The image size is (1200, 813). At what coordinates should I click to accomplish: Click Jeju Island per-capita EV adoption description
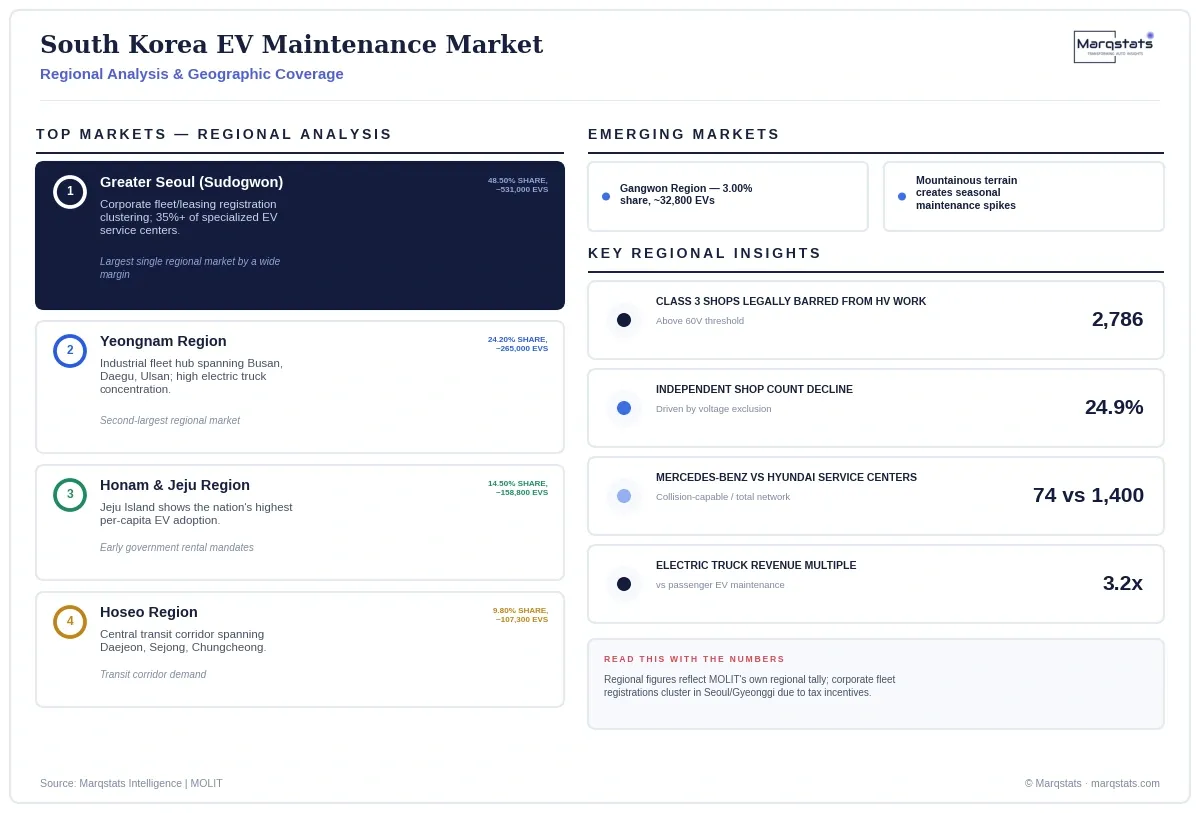(196, 514)
